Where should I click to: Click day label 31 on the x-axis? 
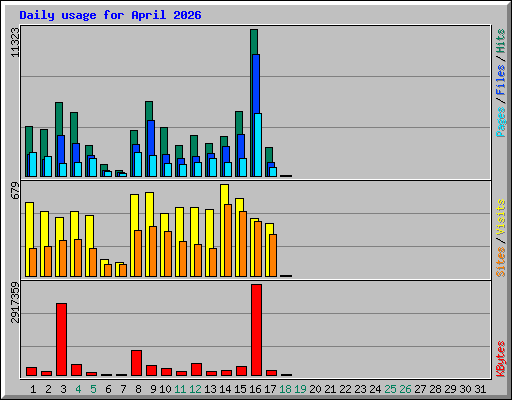480,389
